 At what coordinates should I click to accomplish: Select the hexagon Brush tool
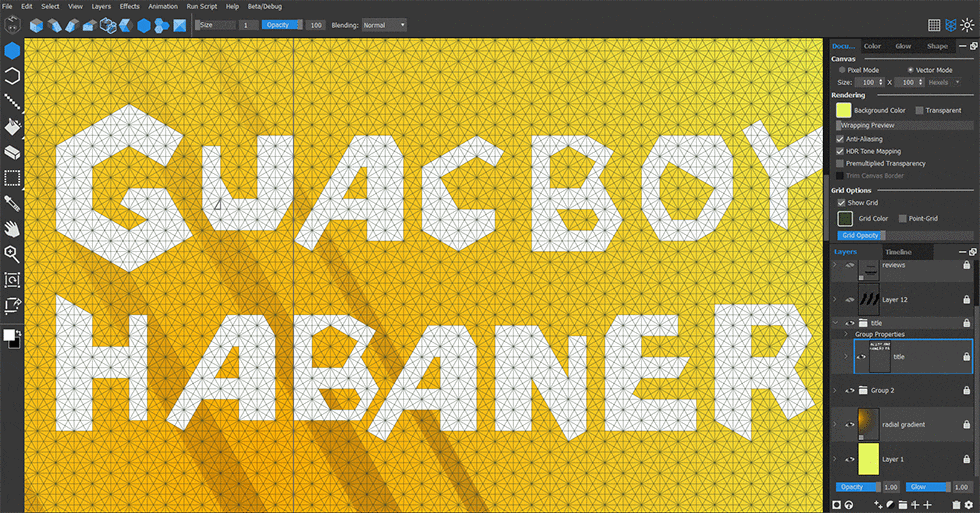click(x=12, y=50)
